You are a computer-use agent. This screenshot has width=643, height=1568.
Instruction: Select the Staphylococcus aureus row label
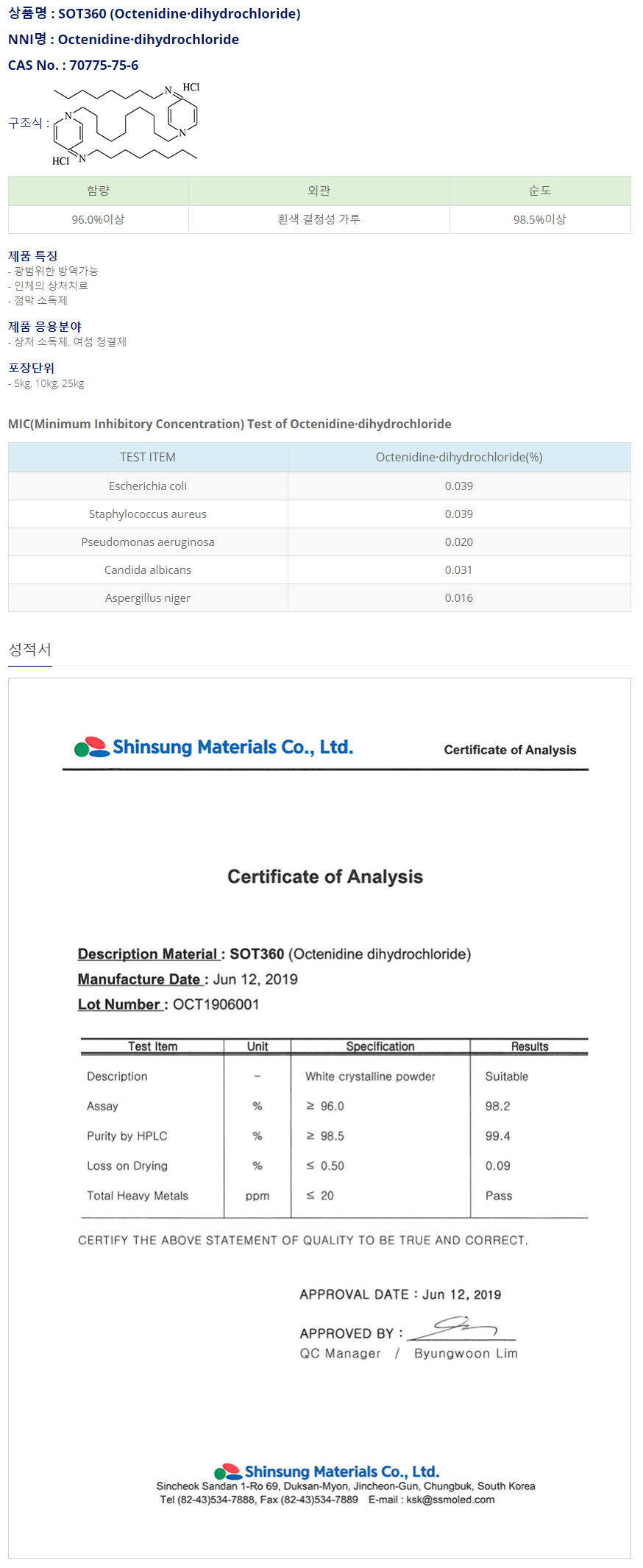[148, 514]
